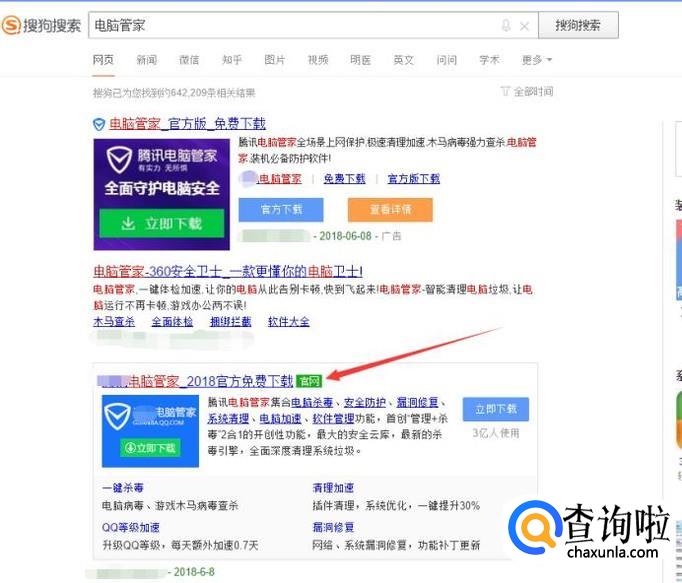This screenshot has width=682, height=583.
Task: Click the 3亿人使用 text
Action: coord(496,433)
